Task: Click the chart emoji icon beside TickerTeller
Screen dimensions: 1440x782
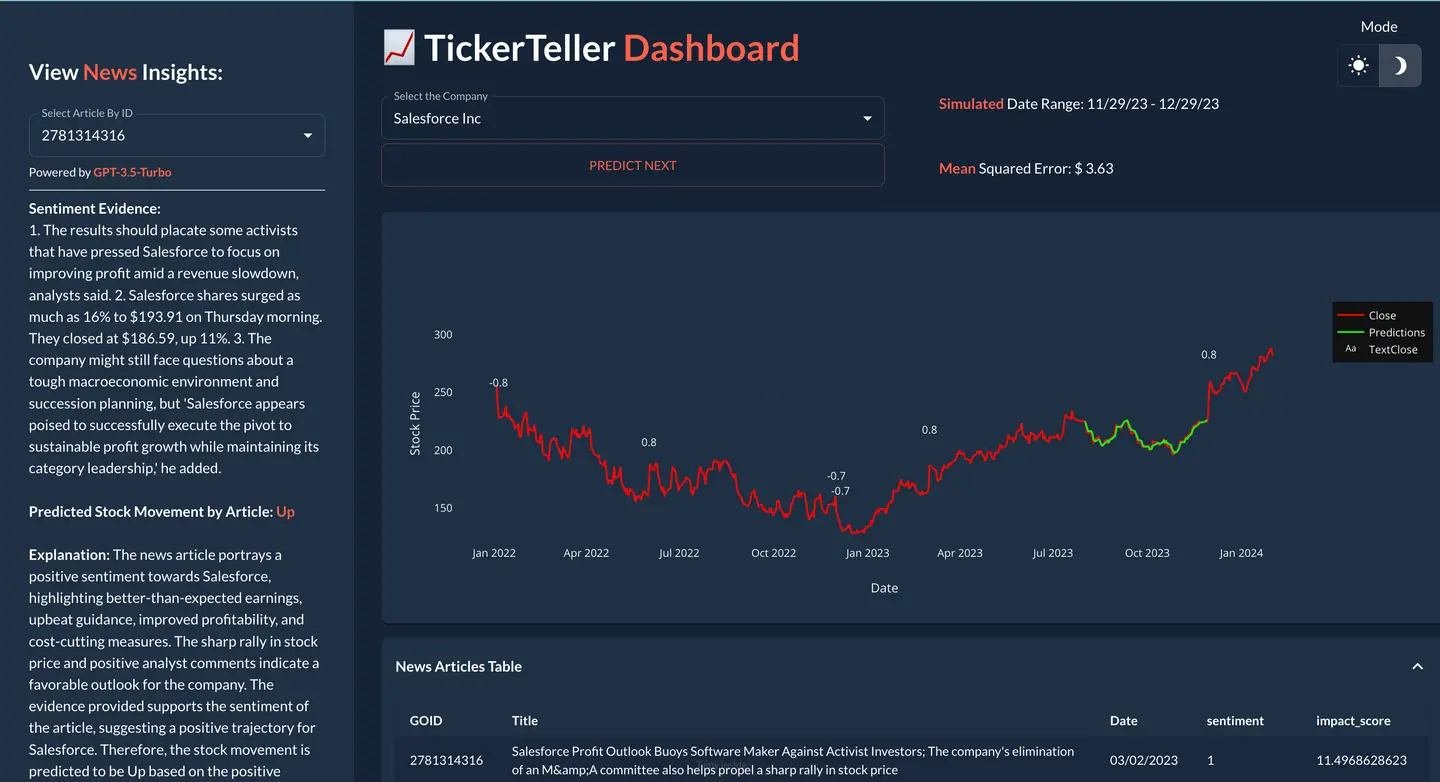Action: (399, 48)
